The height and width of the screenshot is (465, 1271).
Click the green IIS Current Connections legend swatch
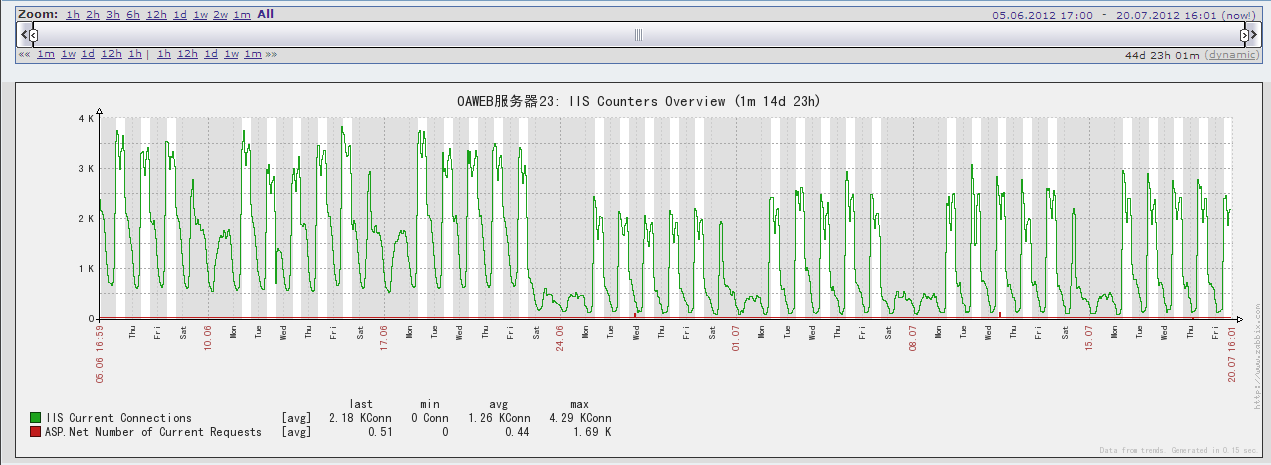click(x=36, y=418)
